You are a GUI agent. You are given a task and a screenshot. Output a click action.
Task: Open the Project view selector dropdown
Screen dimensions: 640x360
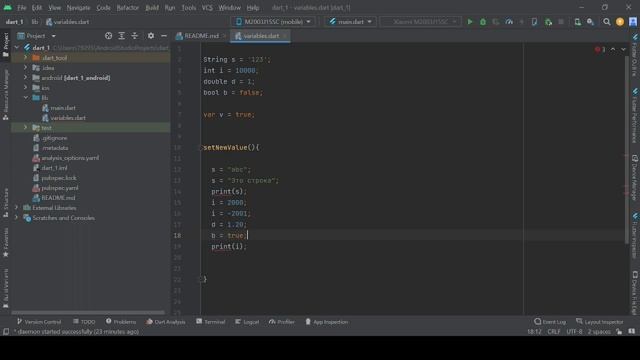(x=36, y=36)
